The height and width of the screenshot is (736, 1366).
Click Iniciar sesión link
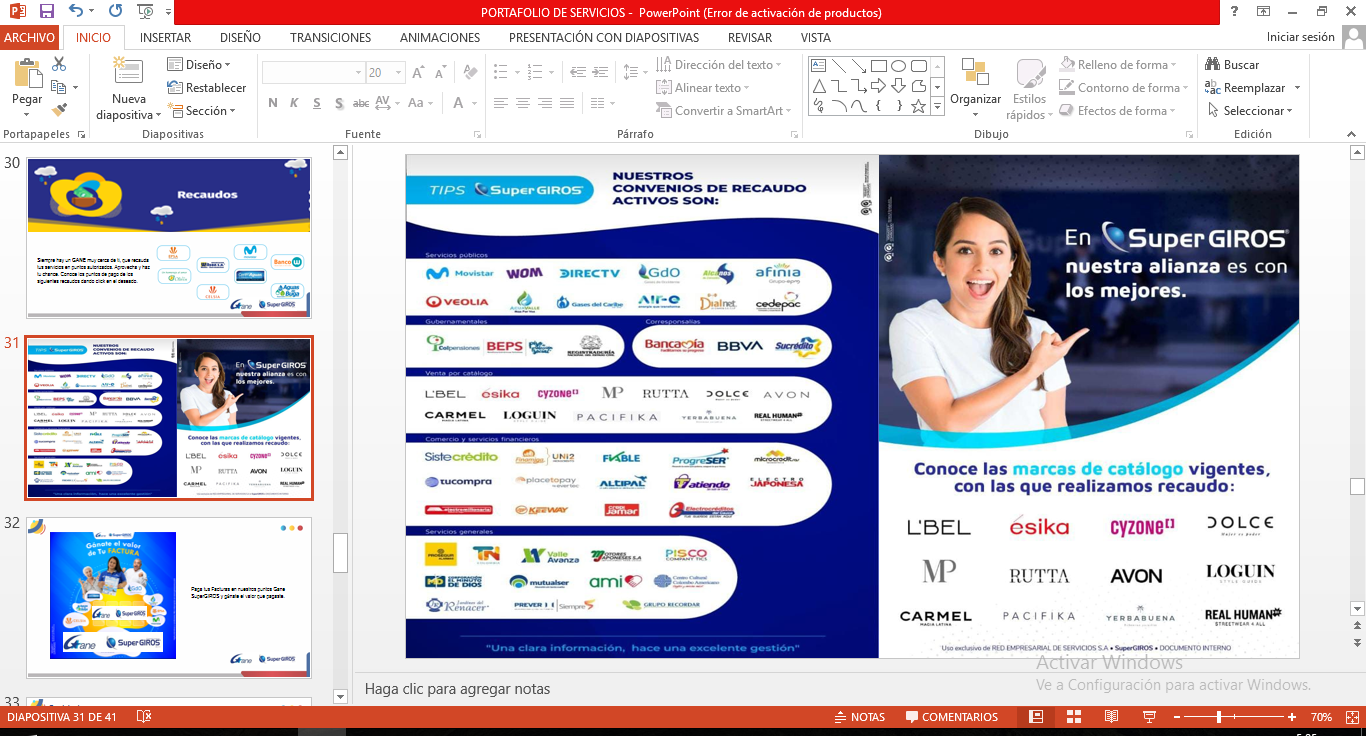[1300, 37]
